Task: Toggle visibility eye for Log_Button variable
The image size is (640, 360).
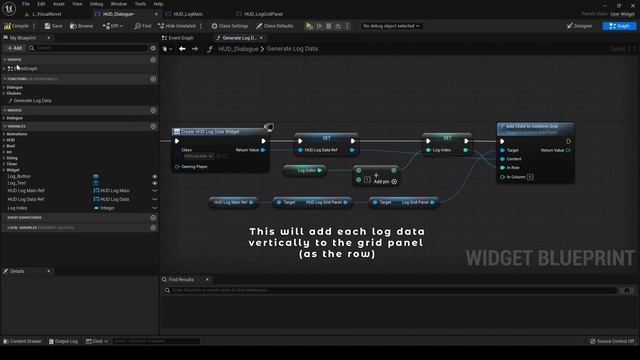Action: pyautogui.click(x=155, y=176)
